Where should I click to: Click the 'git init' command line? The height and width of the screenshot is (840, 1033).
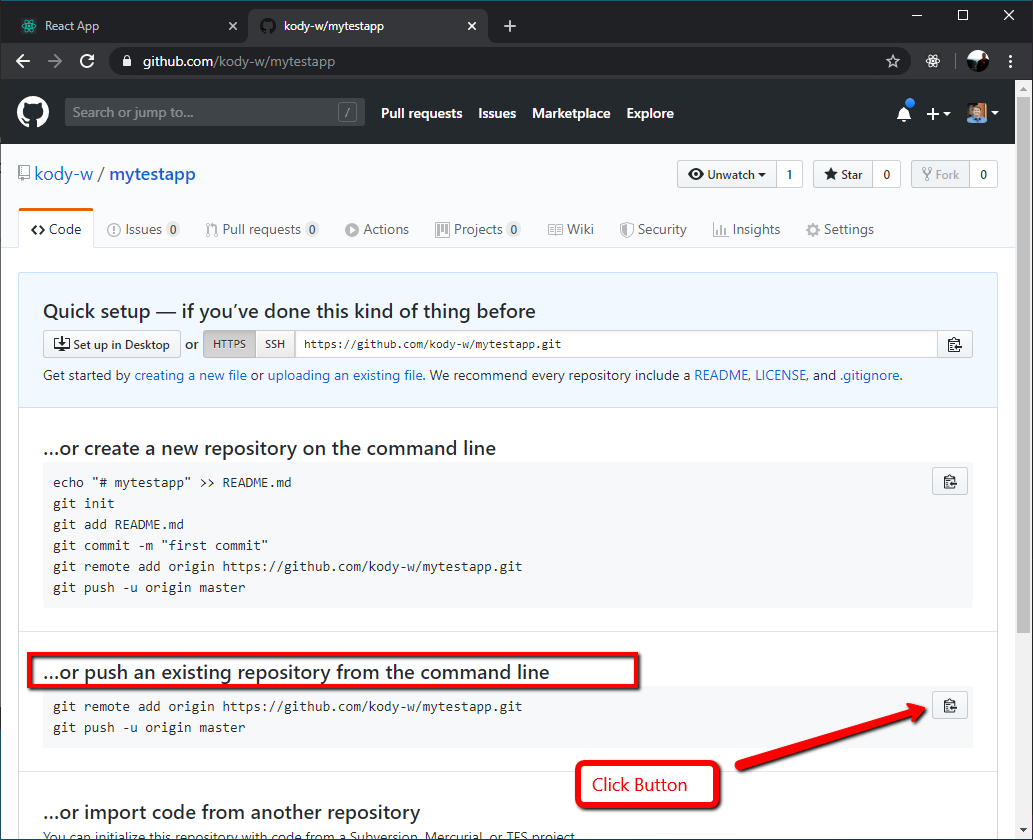pos(84,503)
